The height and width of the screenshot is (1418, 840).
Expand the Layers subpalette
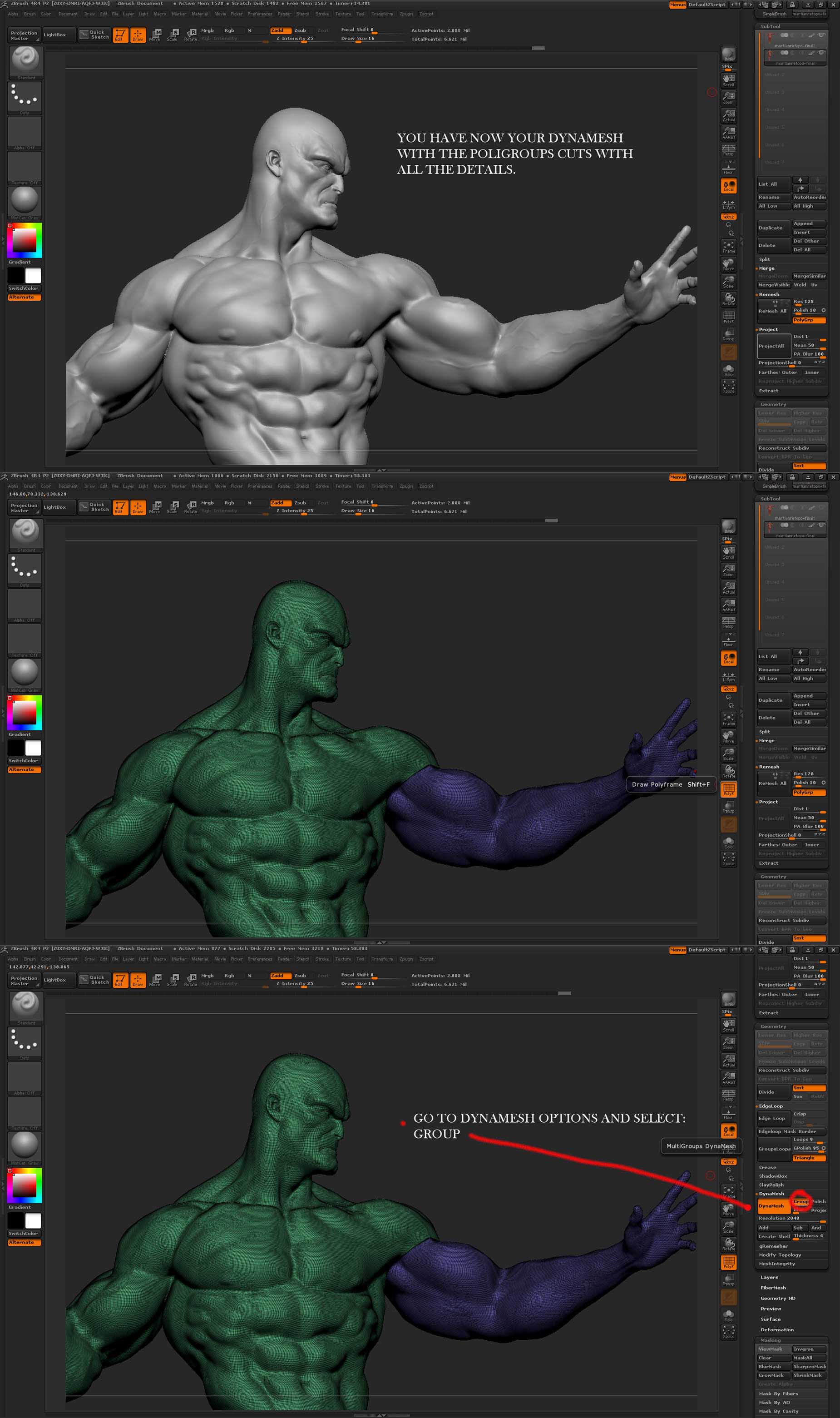point(769,1277)
